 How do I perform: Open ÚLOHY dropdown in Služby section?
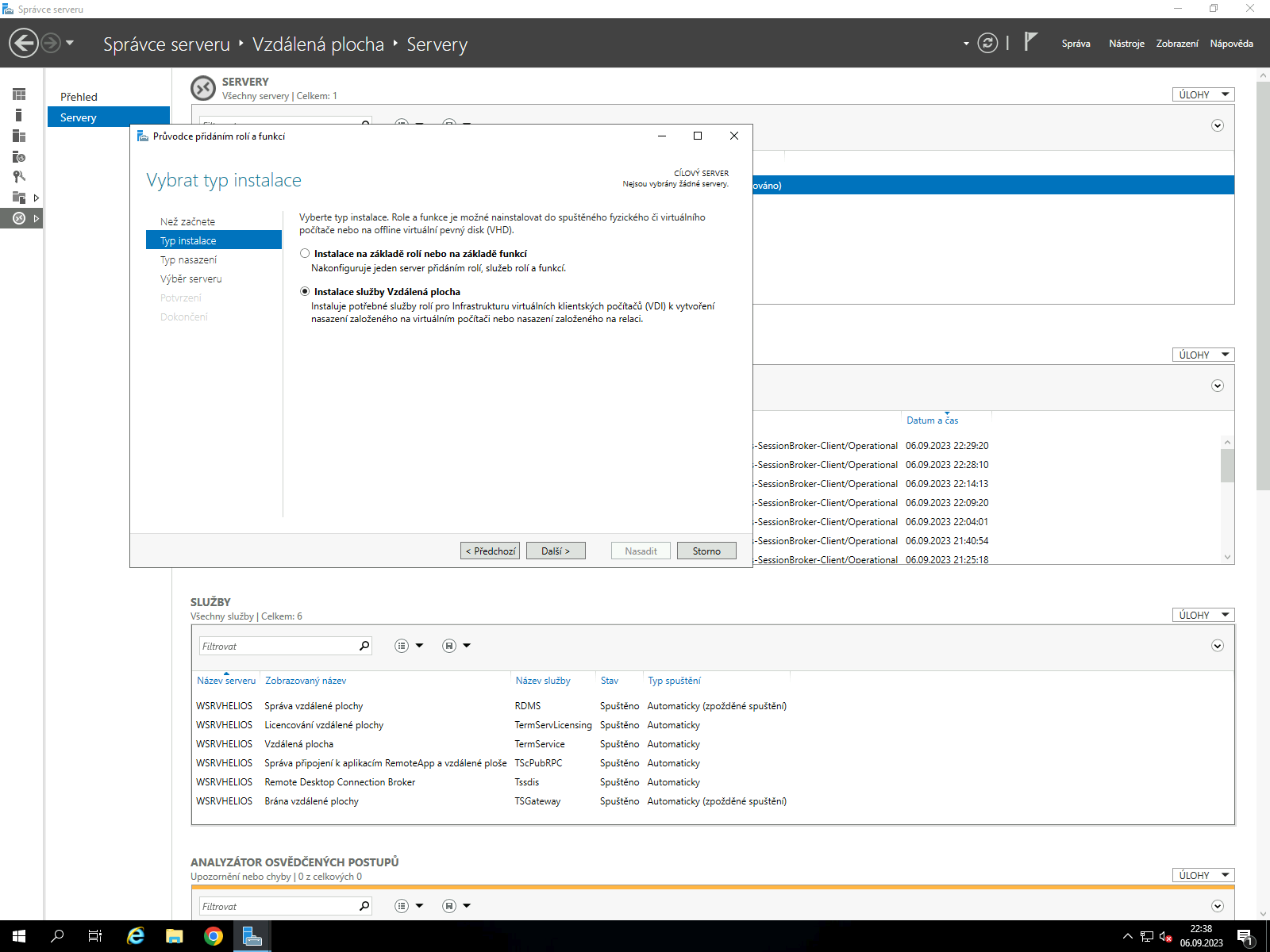pyautogui.click(x=1203, y=615)
